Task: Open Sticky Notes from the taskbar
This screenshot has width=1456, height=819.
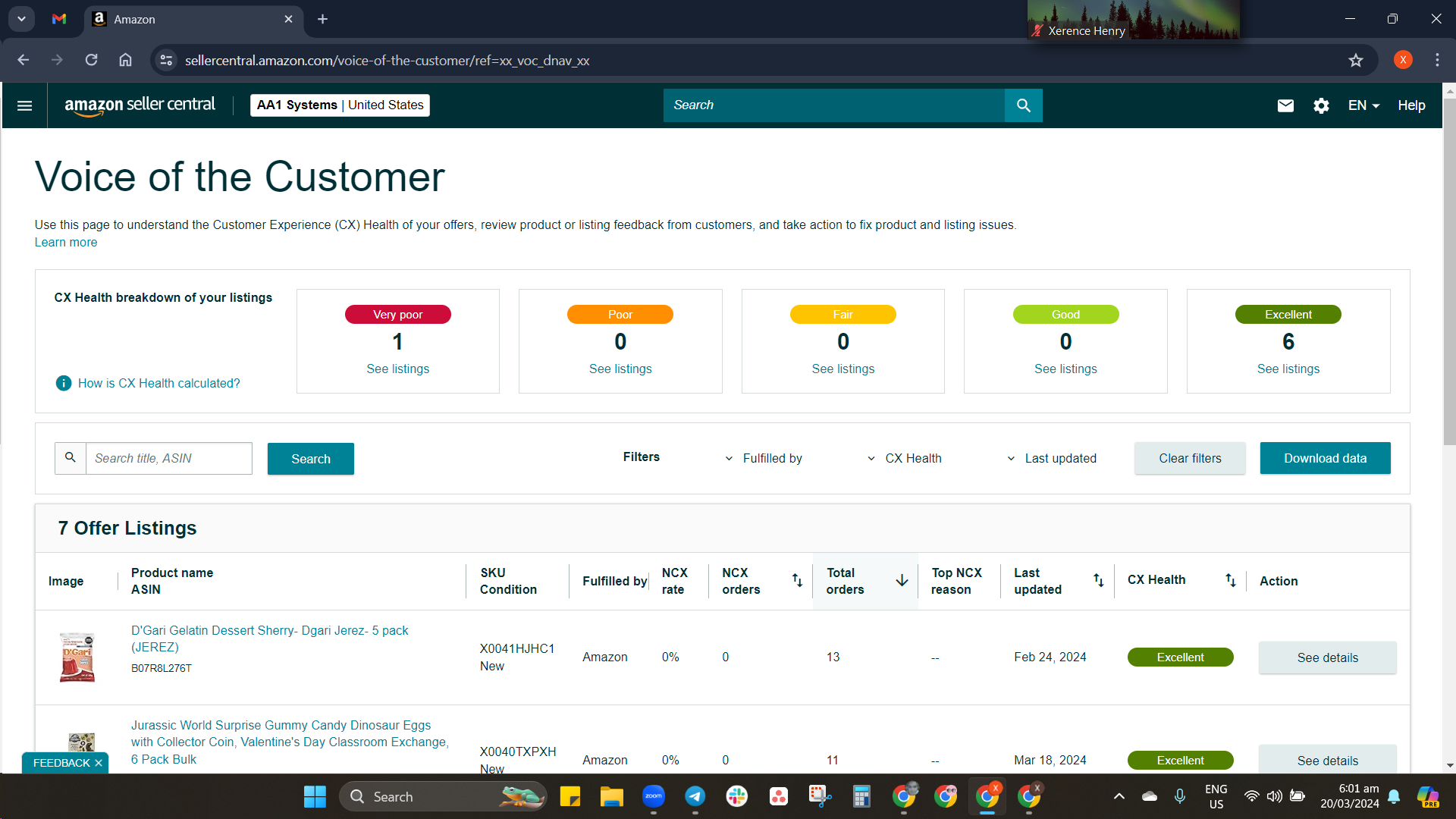Action: (x=570, y=796)
